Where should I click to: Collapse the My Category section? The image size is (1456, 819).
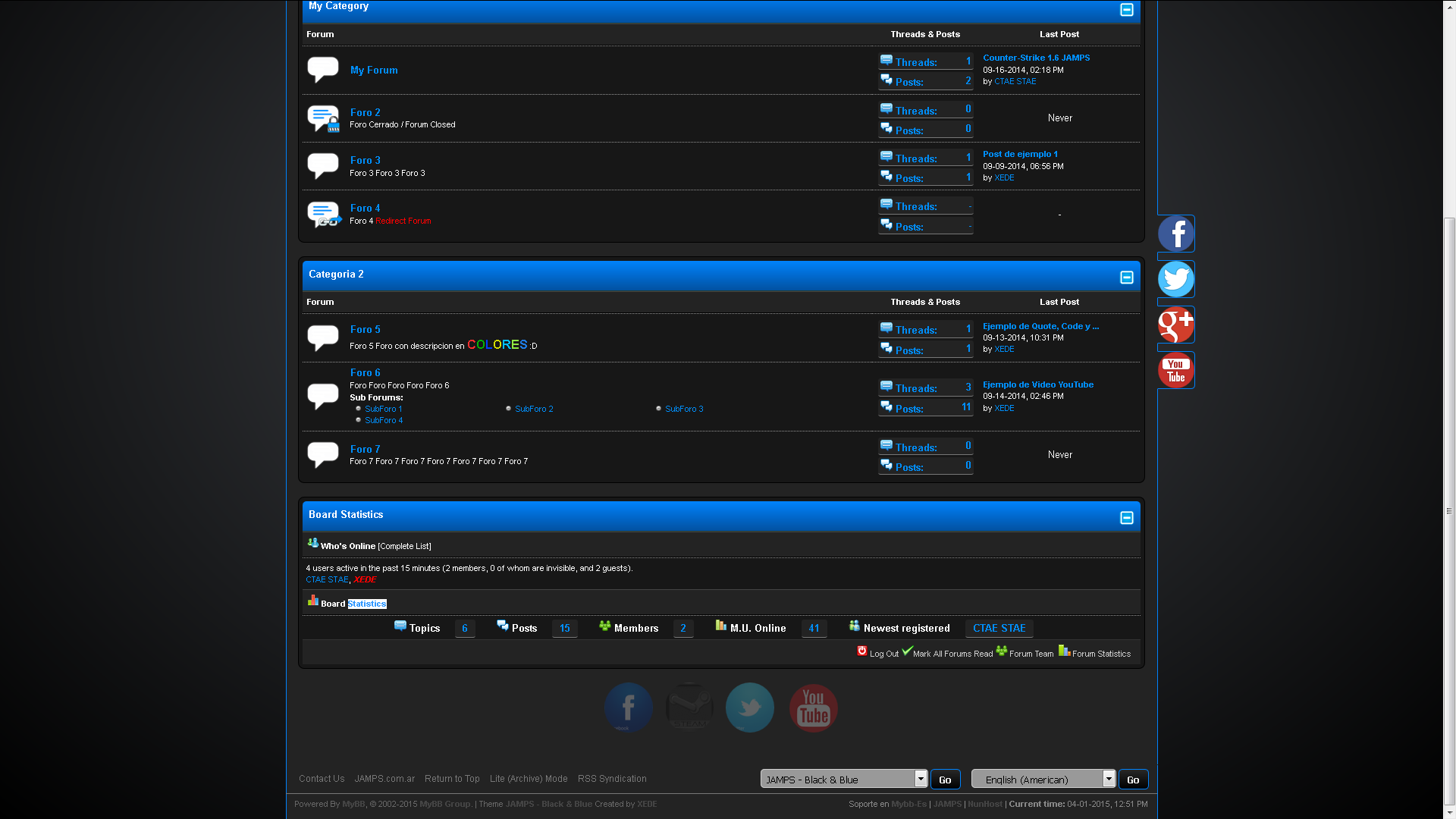tap(1126, 10)
